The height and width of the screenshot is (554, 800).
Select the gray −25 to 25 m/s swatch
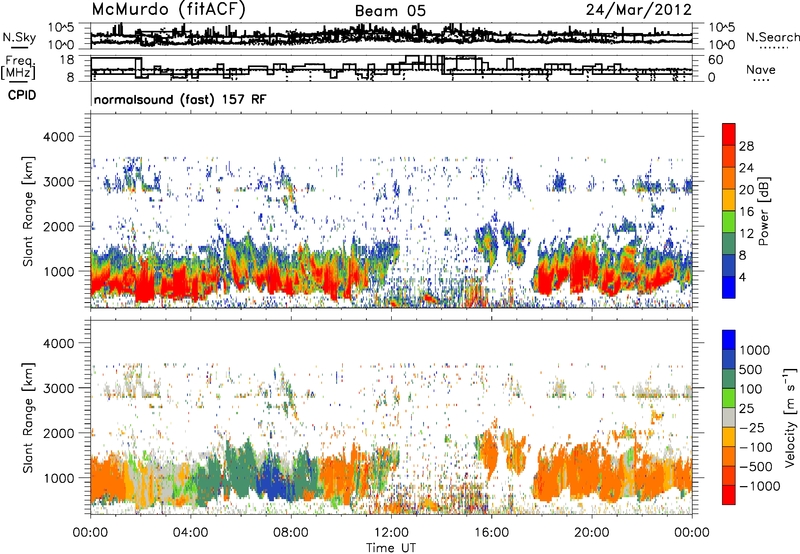pos(729,417)
